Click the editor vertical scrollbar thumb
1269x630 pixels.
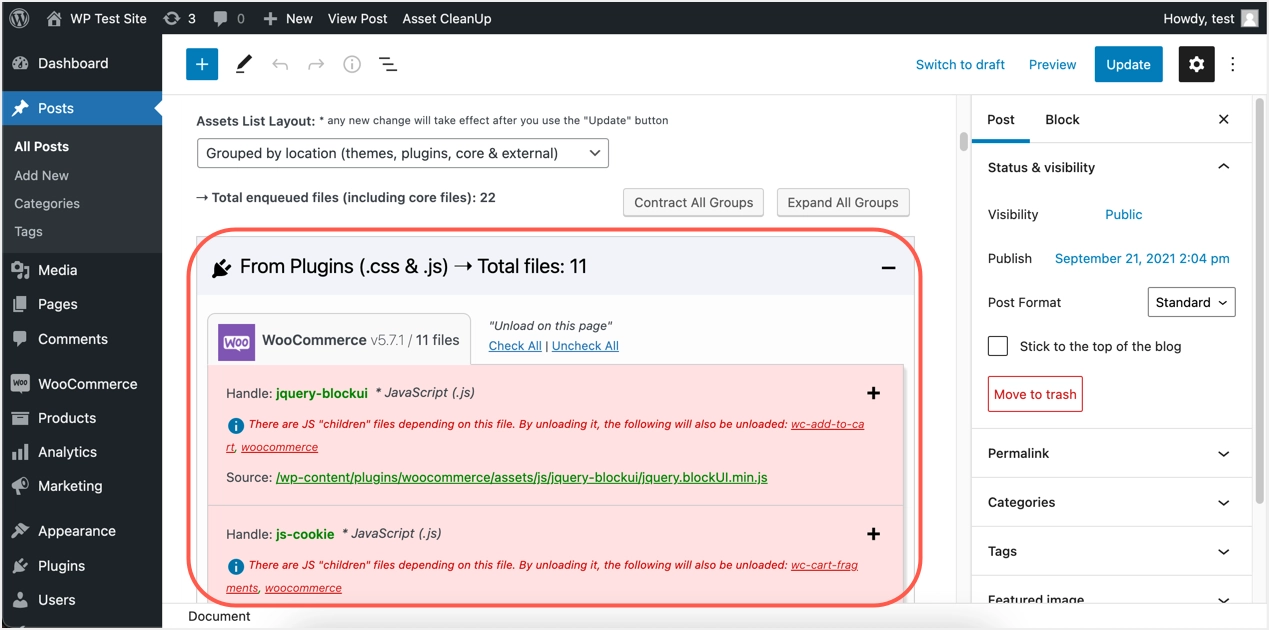click(x=963, y=141)
